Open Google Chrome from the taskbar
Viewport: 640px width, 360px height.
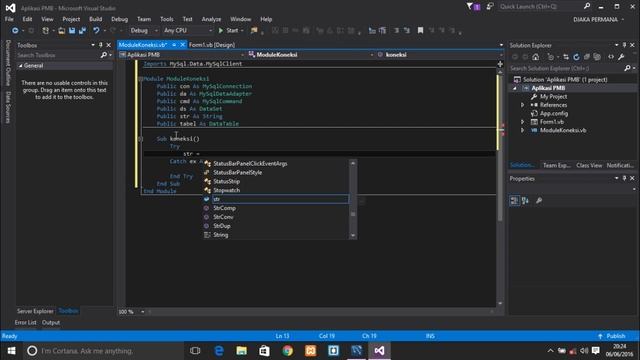tap(287, 351)
